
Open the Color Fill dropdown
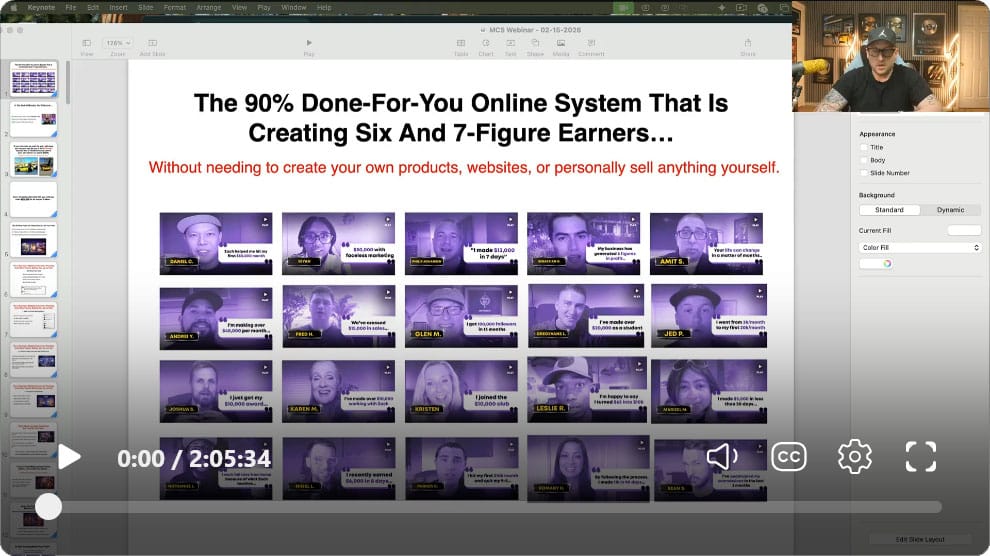tap(920, 247)
